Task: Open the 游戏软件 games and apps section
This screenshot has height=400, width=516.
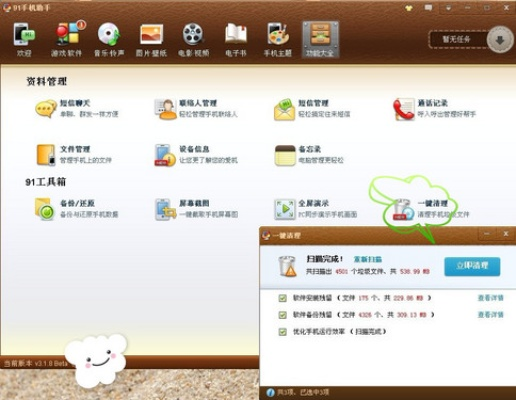Action: click(67, 39)
